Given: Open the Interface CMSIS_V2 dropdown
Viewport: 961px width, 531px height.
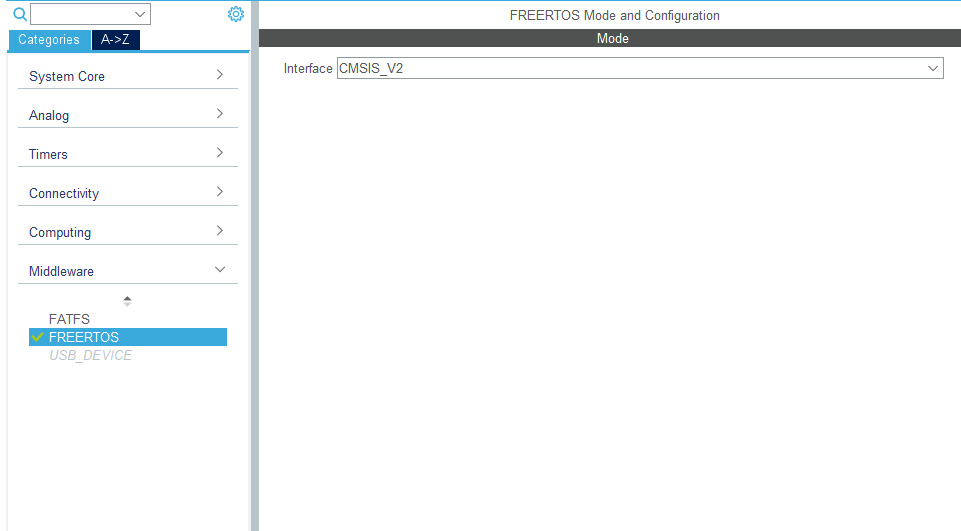Looking at the screenshot, I should (x=640, y=68).
